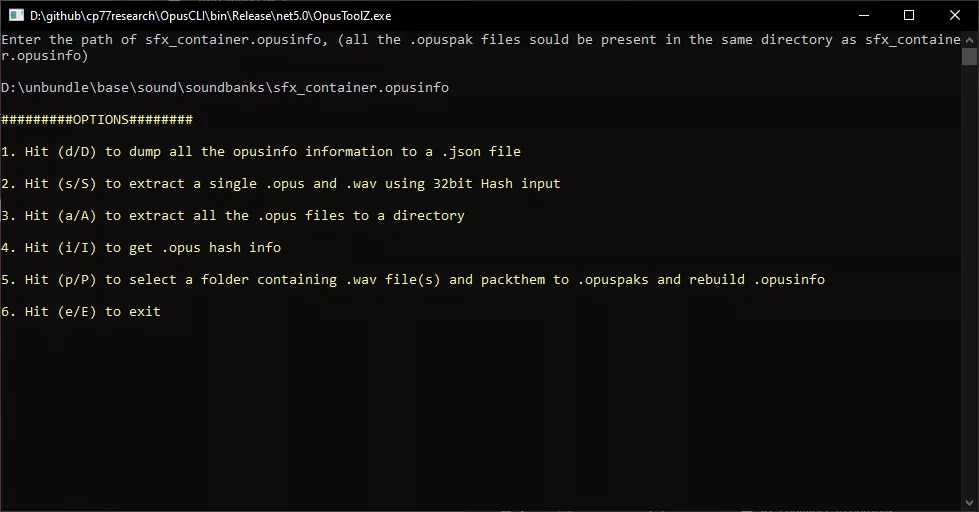The width and height of the screenshot is (979, 512).
Task: Click the OPTIONS header line
Action: point(97,119)
